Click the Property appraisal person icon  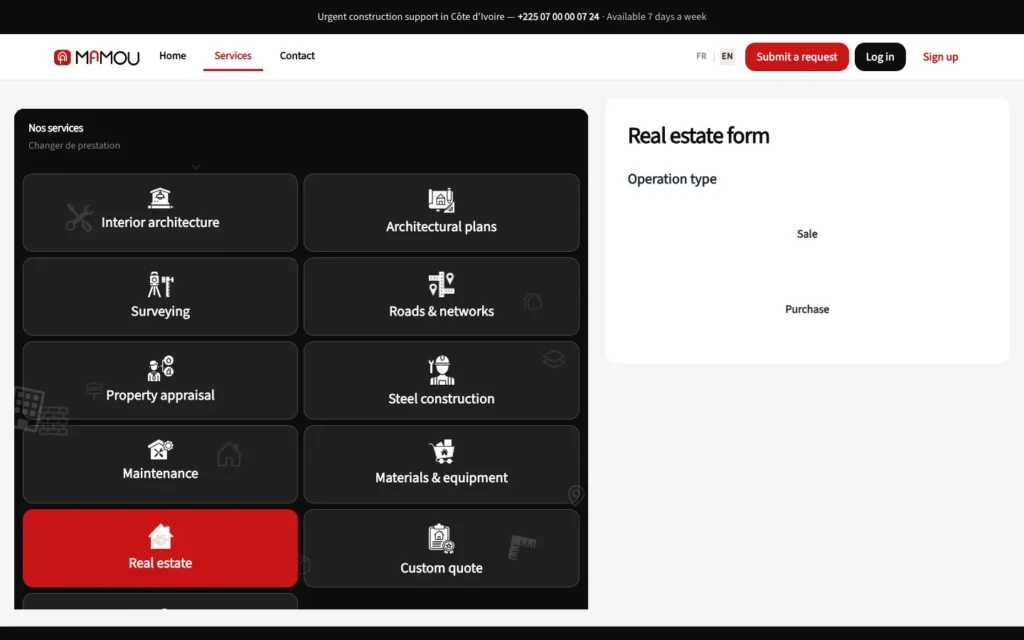161,368
